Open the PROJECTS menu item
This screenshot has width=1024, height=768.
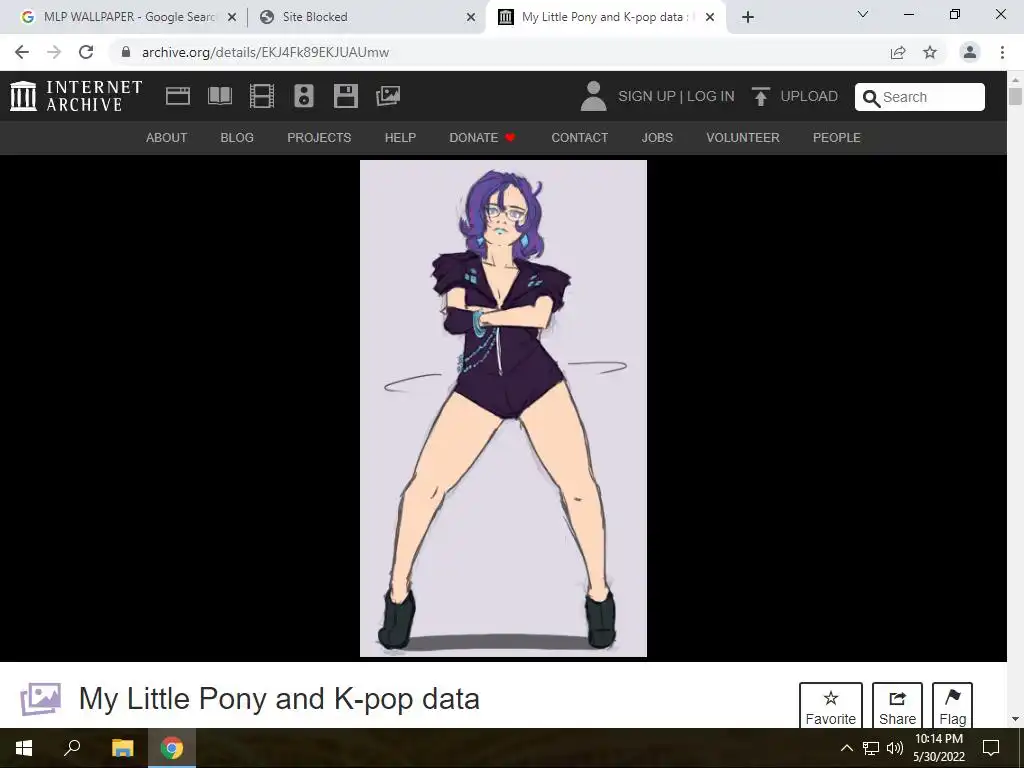click(319, 138)
